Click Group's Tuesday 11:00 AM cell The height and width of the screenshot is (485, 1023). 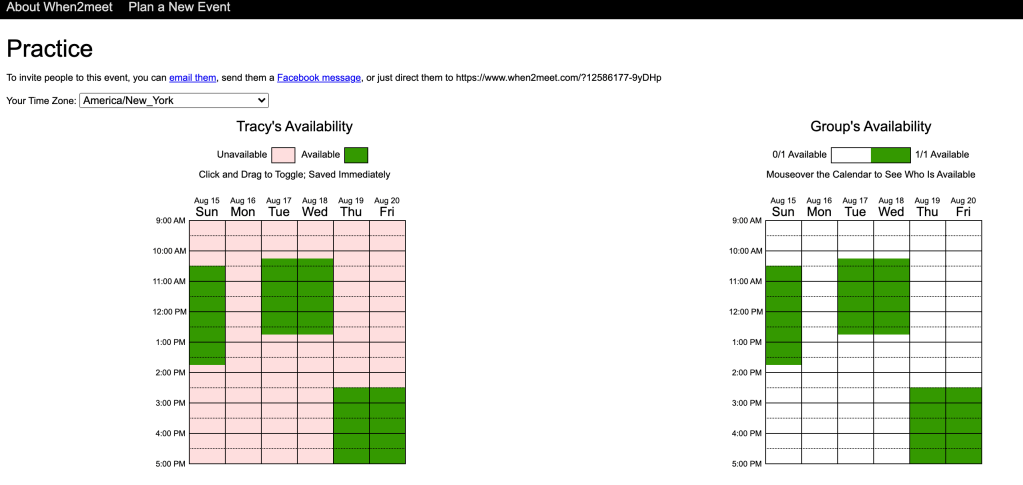point(855,286)
